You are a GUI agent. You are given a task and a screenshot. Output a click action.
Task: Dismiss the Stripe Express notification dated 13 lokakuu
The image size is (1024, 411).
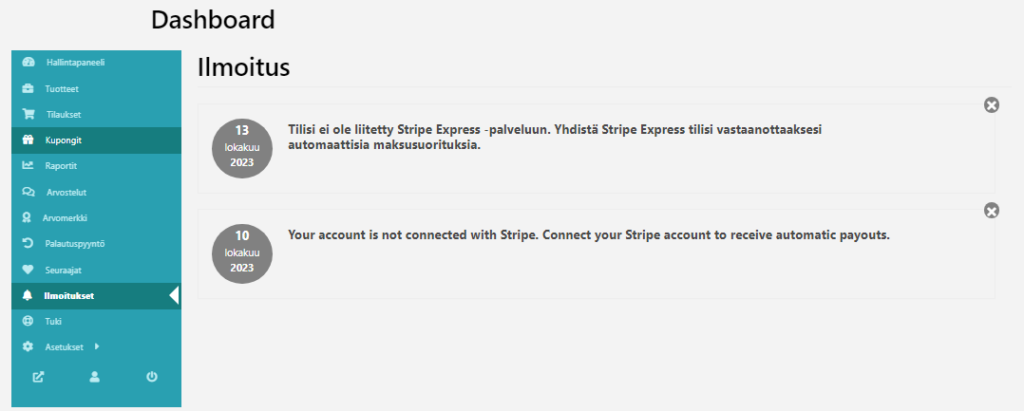coord(991,105)
